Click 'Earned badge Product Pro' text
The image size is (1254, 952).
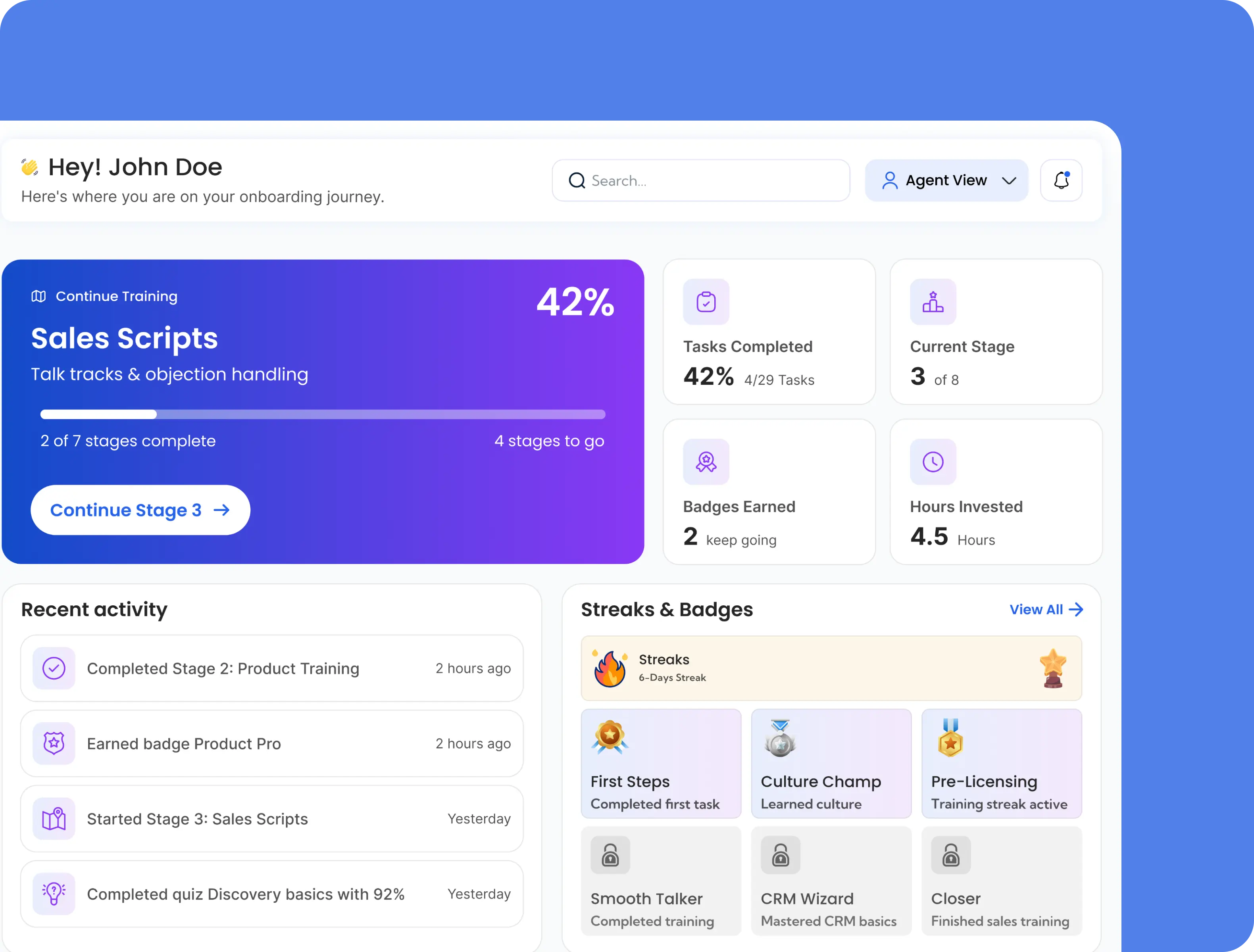click(x=184, y=743)
